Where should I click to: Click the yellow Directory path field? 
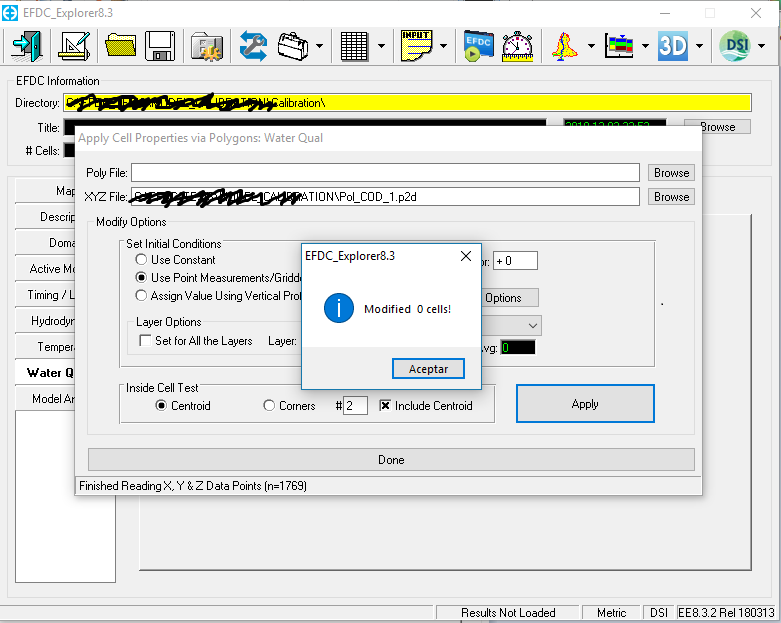(x=407, y=103)
